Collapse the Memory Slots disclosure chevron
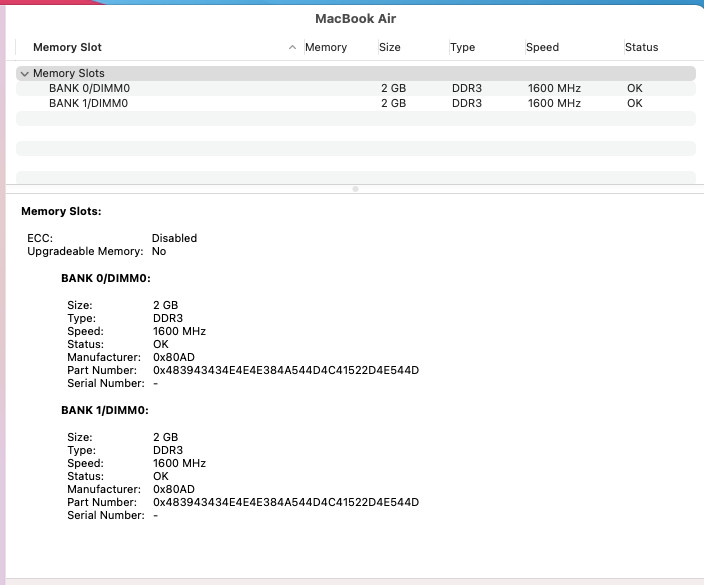 pyautogui.click(x=25, y=74)
